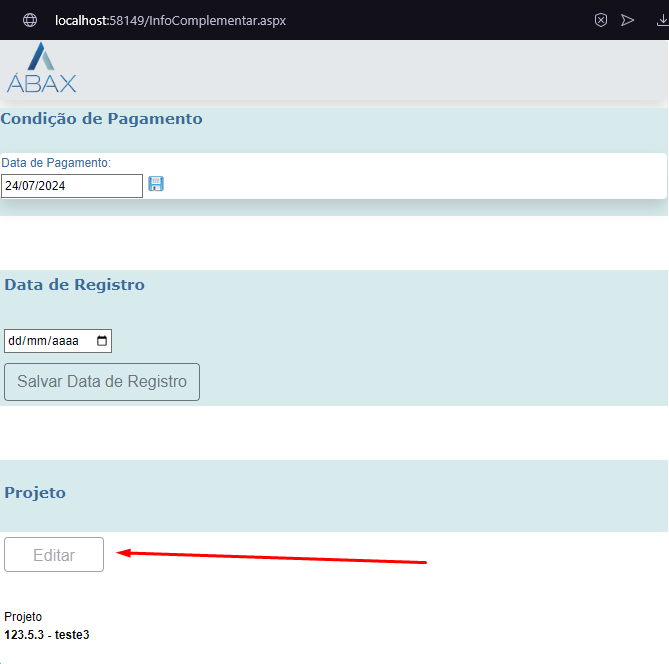
Task: Click the Data de Pagamento label
Action: coord(56,162)
